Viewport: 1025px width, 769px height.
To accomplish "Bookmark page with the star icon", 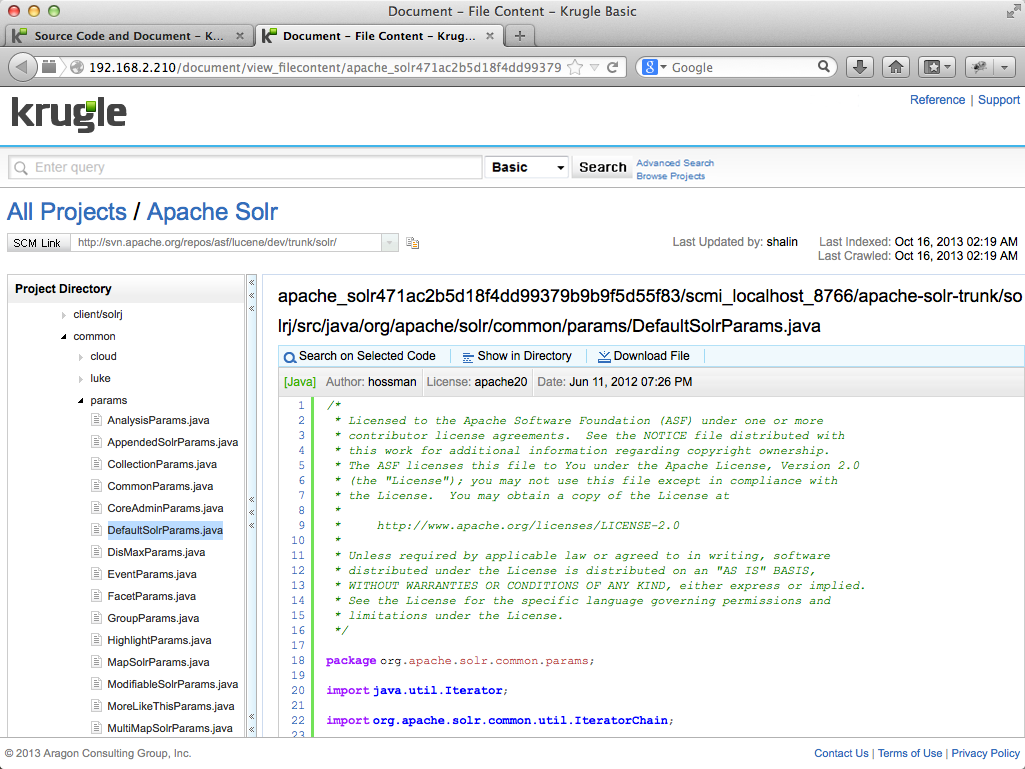I will (575, 67).
